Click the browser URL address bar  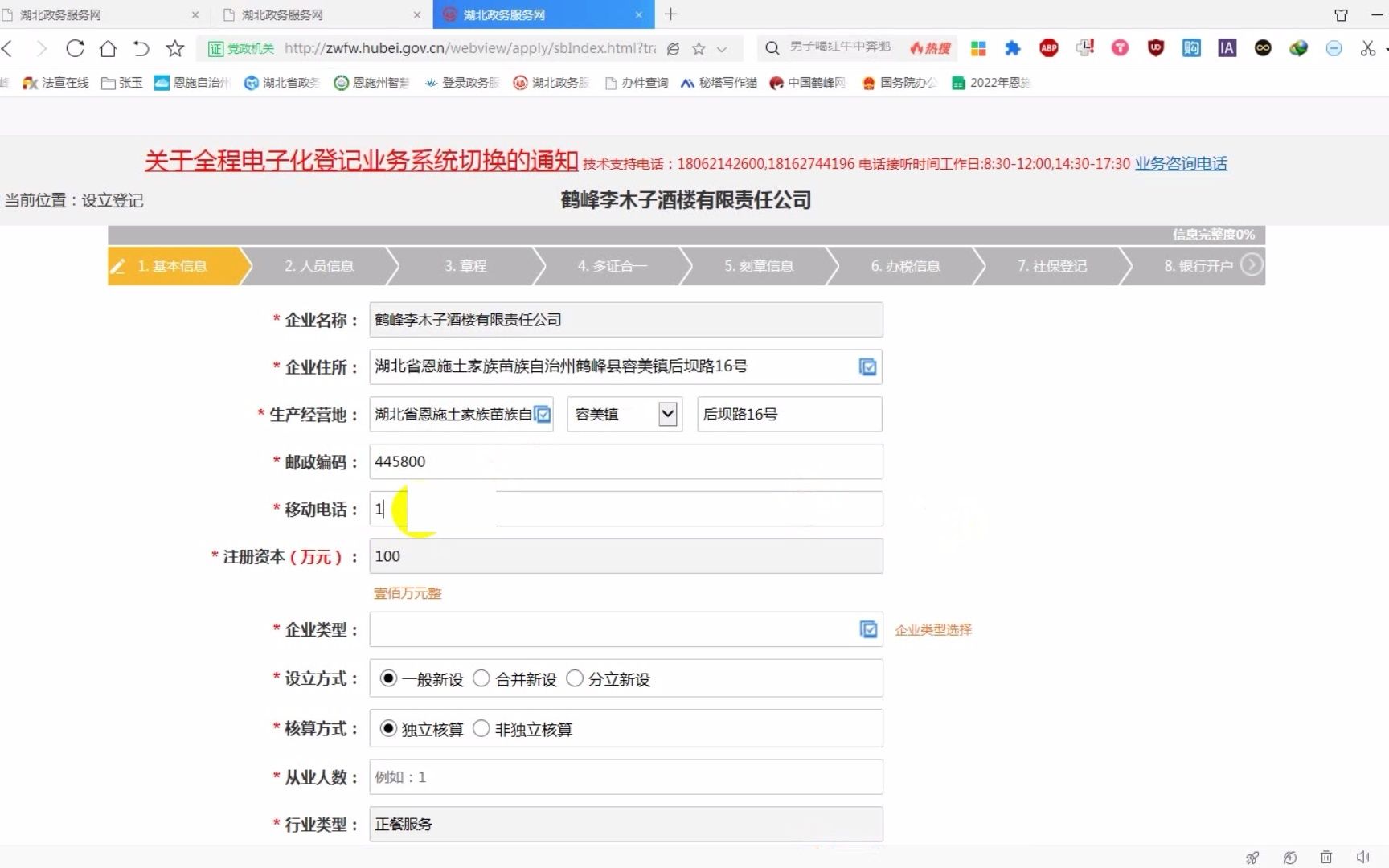pos(470,48)
